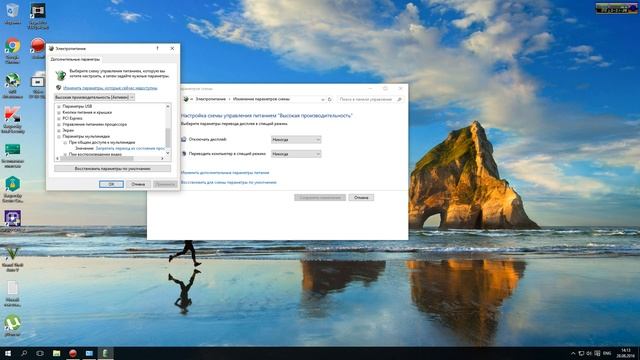Open the ENG language indicator in tray

(607, 353)
